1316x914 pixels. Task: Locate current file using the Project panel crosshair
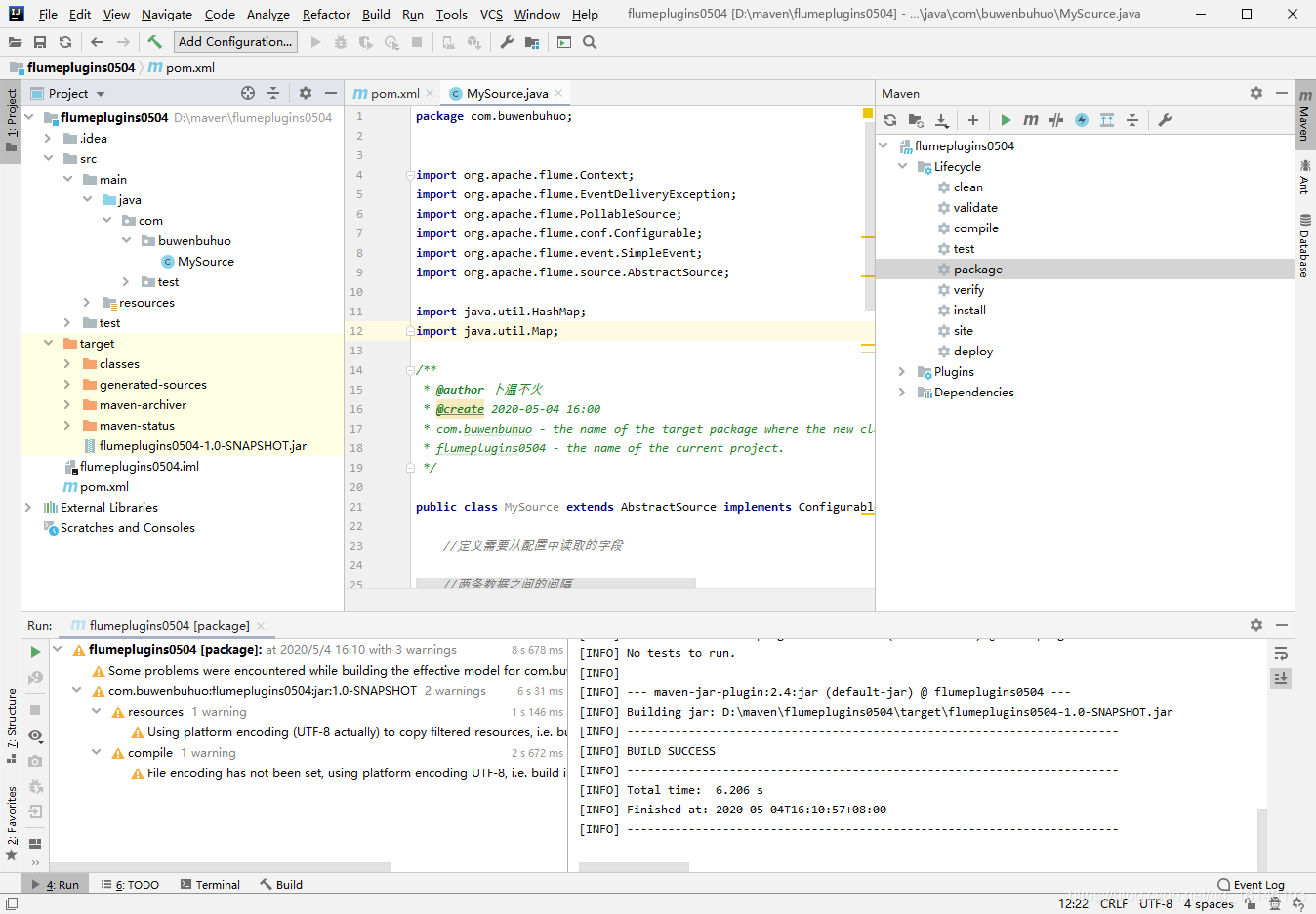[x=248, y=93]
